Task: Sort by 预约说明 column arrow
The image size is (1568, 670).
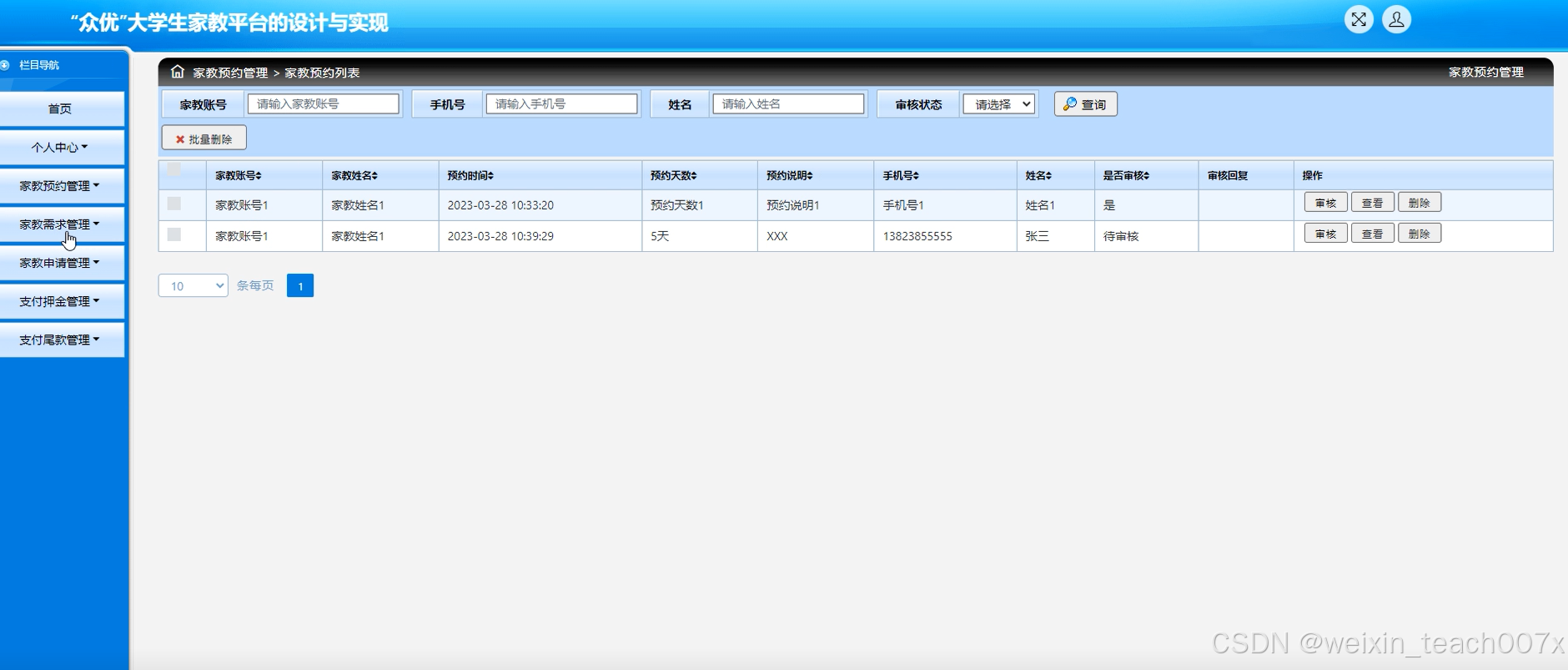Action: pos(810,175)
